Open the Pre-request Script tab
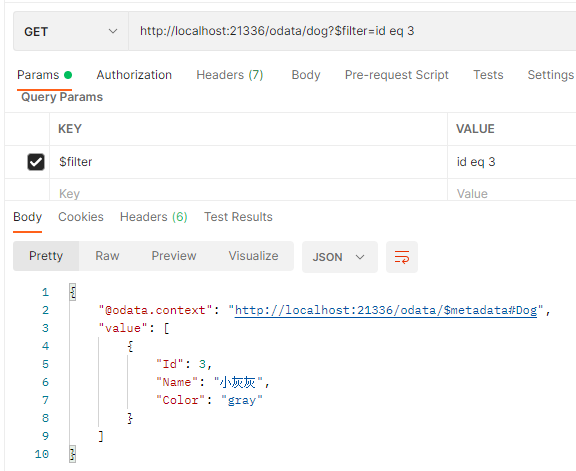The image size is (576, 471). 396,75
